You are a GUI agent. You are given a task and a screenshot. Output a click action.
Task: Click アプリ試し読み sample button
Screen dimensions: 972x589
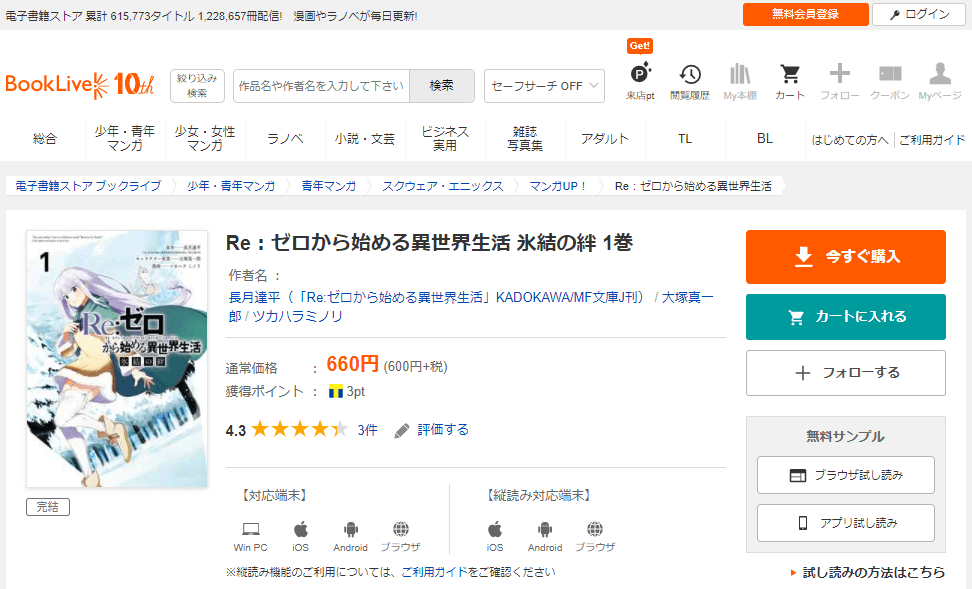(x=846, y=523)
